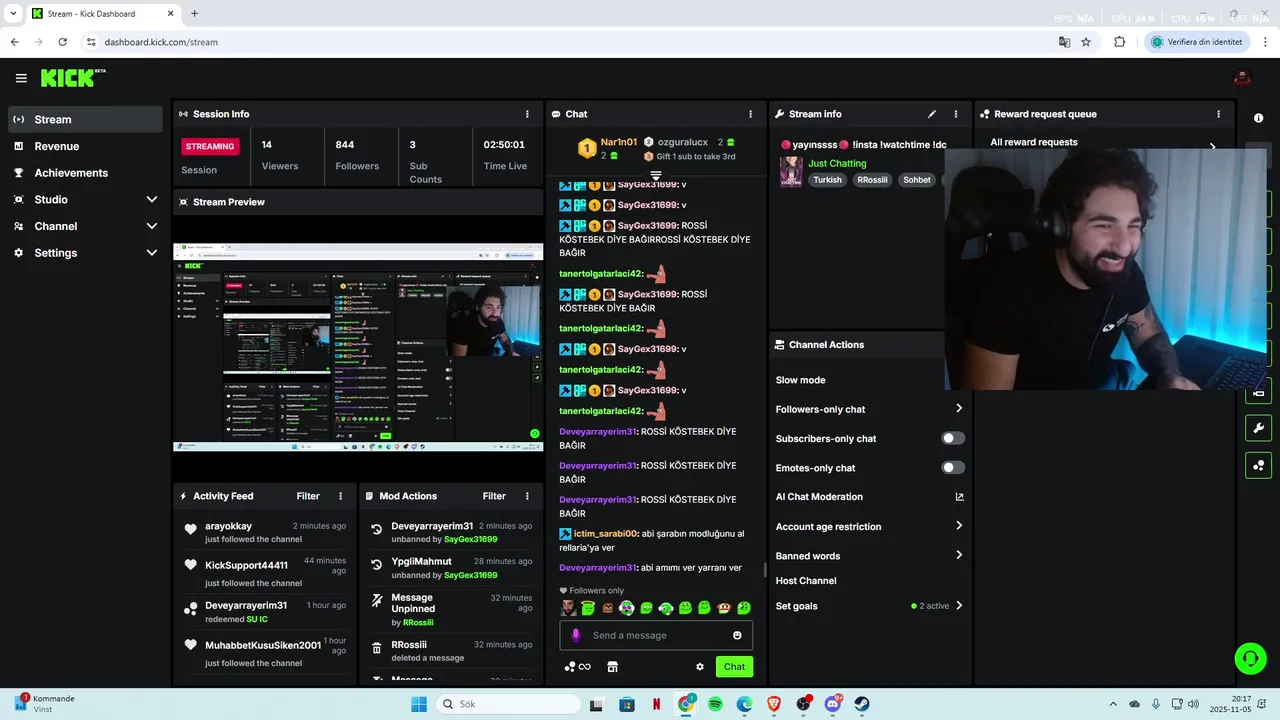Open Stream info panel three-dot menu
The height and width of the screenshot is (720, 1280).
[955, 114]
